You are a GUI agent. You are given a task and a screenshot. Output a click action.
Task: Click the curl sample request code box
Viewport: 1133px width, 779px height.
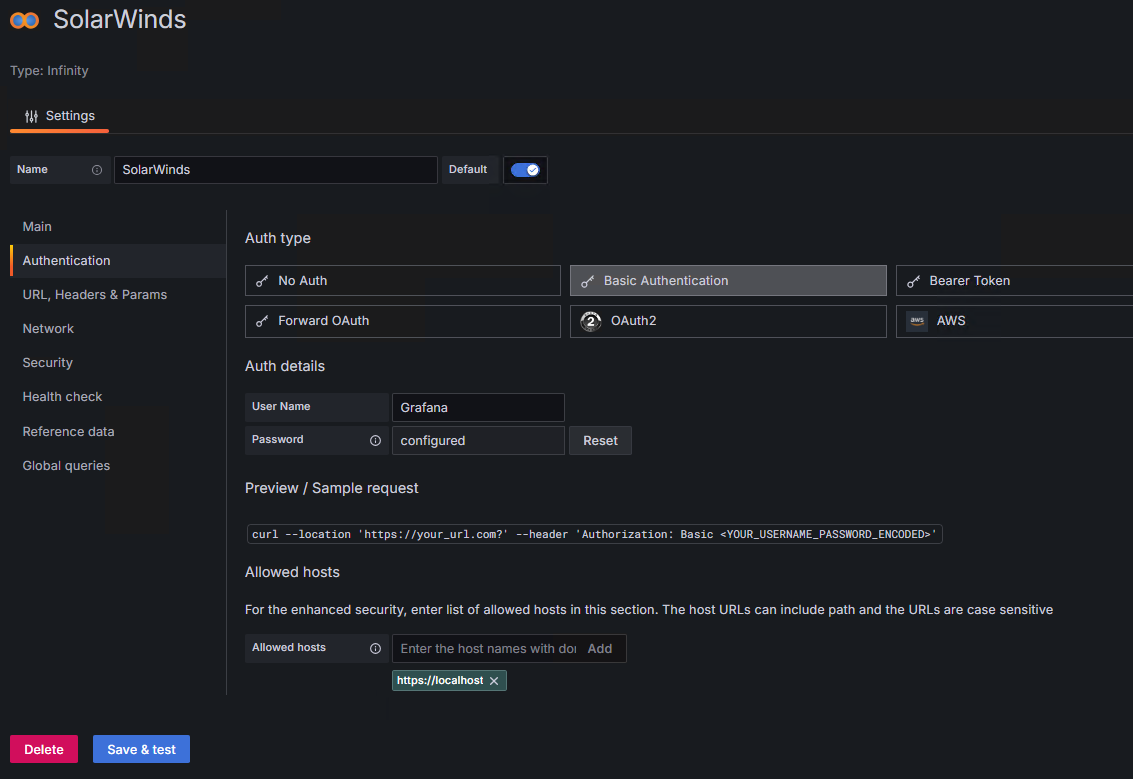tap(594, 534)
